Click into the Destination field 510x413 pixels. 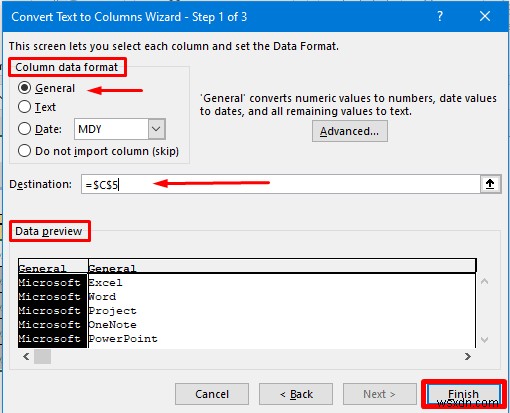click(x=280, y=184)
